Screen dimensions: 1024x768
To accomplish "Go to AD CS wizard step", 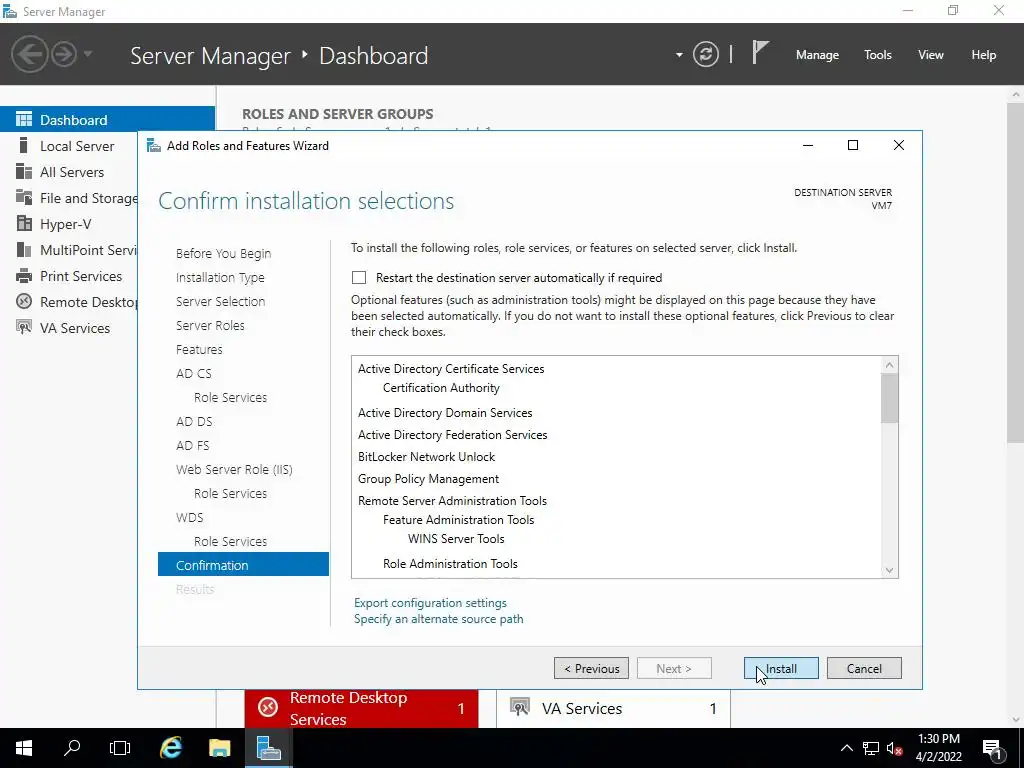I will tap(194, 374).
